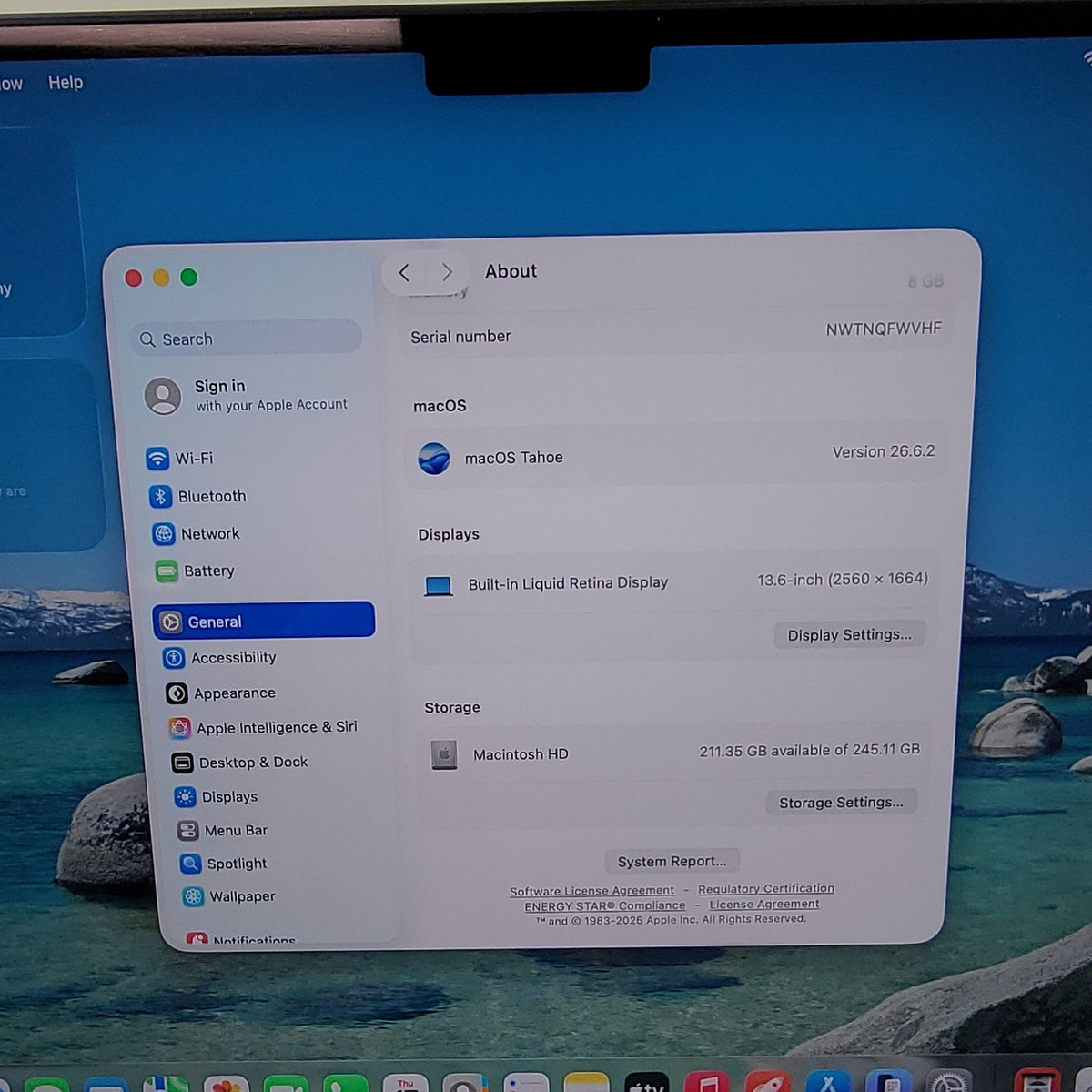The image size is (1092, 1092).
Task: Click Display Settings button
Action: pyautogui.click(x=849, y=634)
